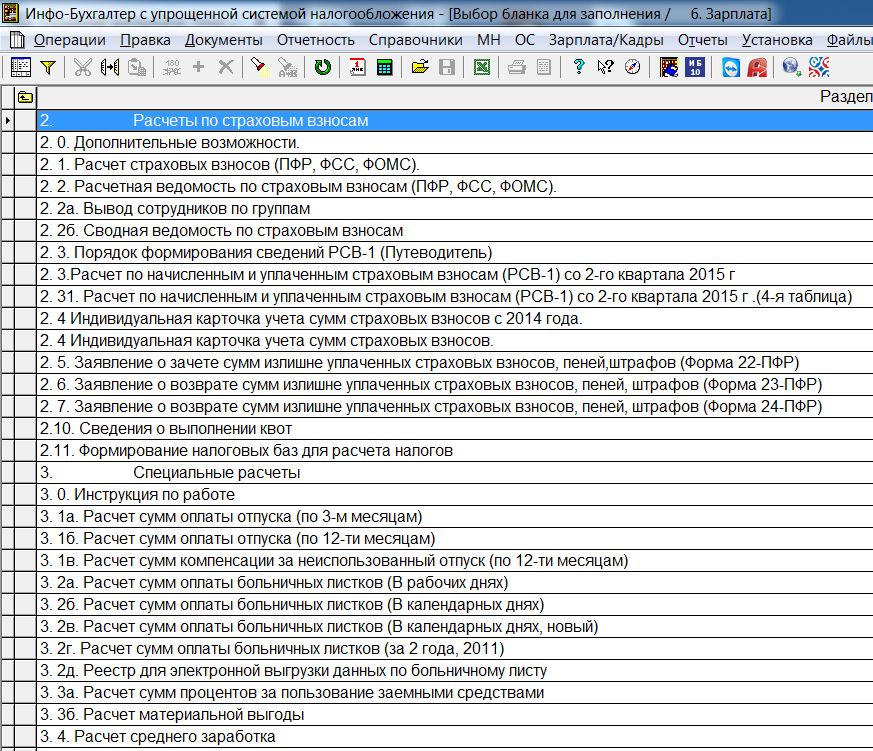Open the form list table icon in toolbar

pos(21,67)
